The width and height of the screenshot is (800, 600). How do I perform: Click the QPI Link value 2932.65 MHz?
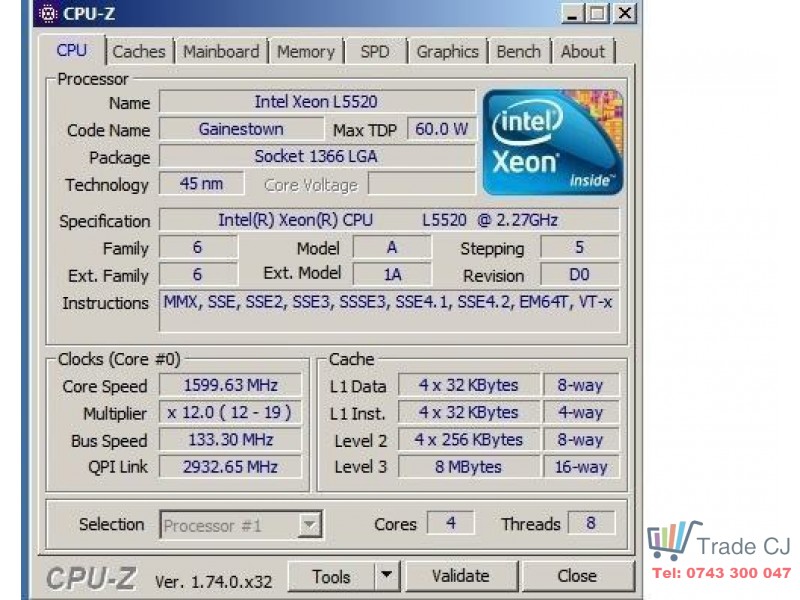[230, 467]
